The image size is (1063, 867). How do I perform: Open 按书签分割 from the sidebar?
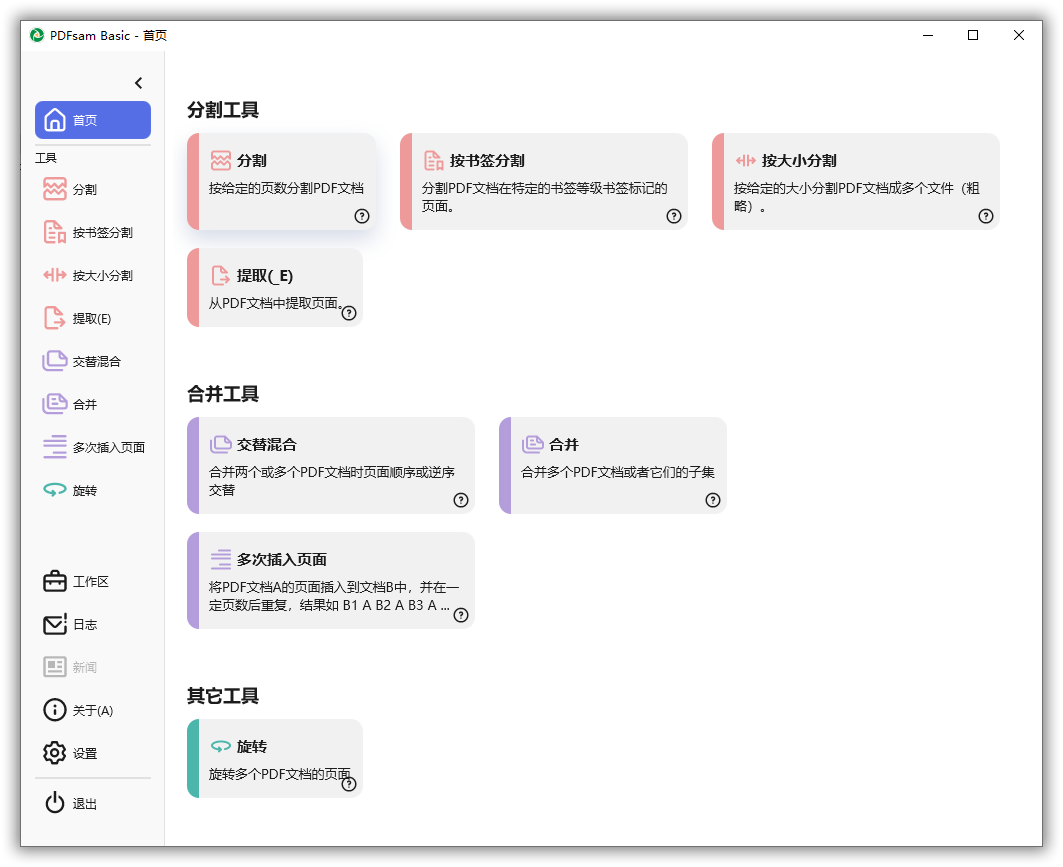tap(92, 233)
